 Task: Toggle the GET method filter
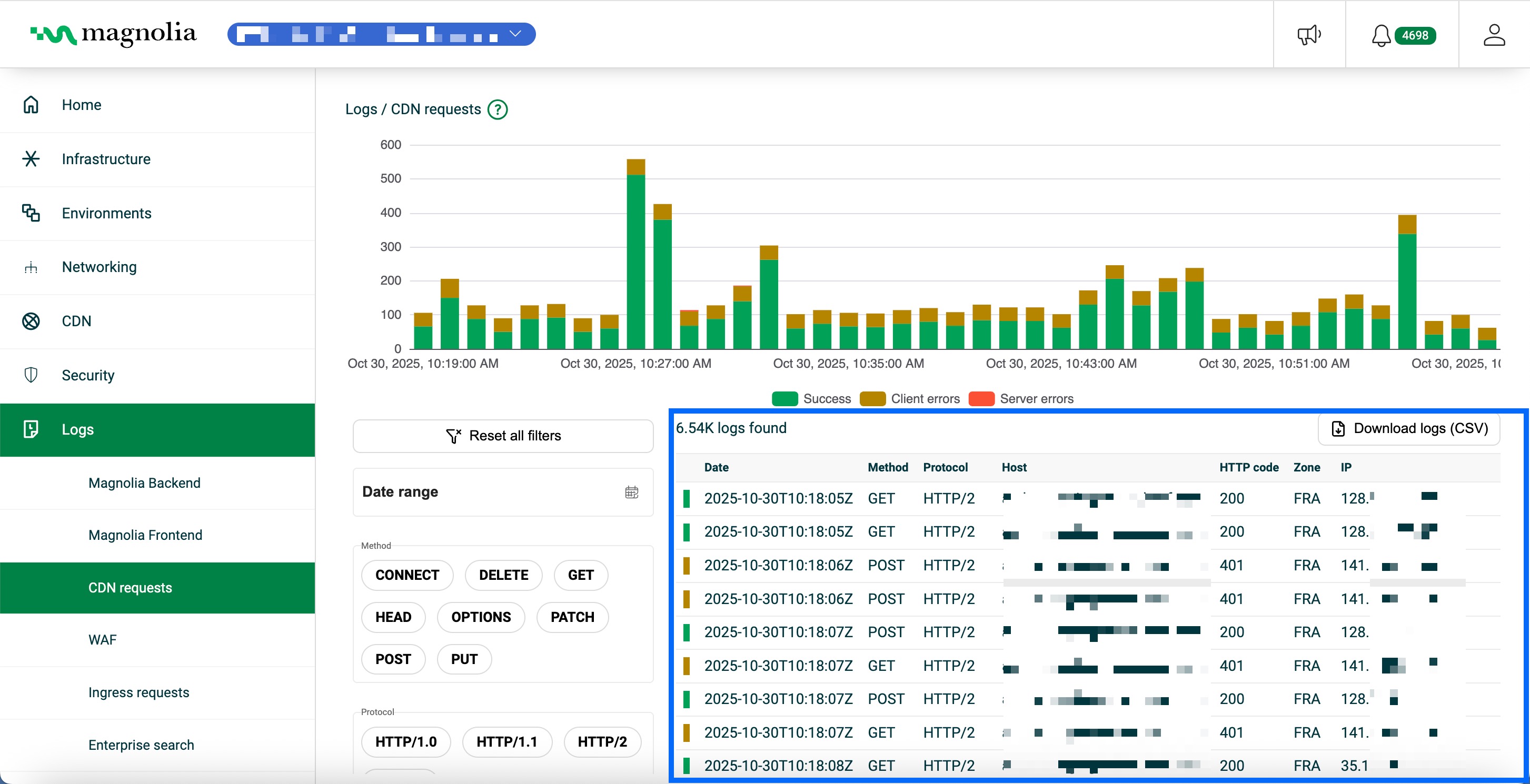[x=580, y=575]
